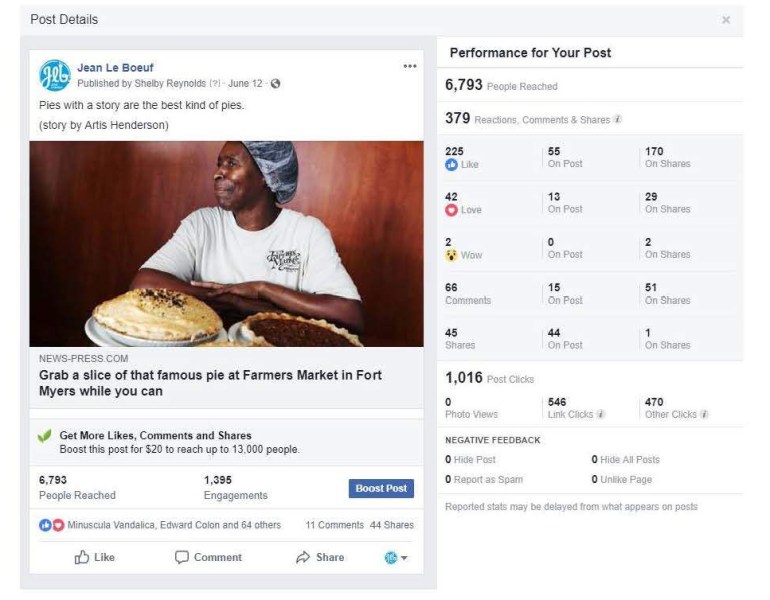Click the info icon next to Link Clicks
Viewport: 770px width, 600px height.
coord(600,414)
